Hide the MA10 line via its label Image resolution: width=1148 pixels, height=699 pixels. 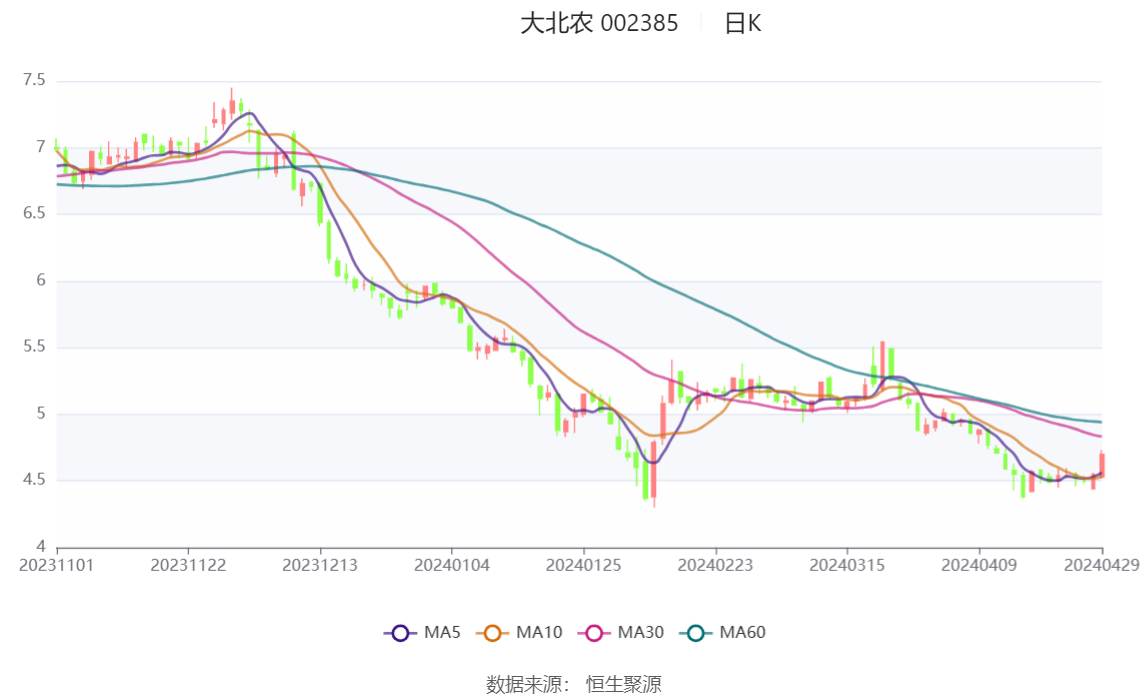coord(539,632)
